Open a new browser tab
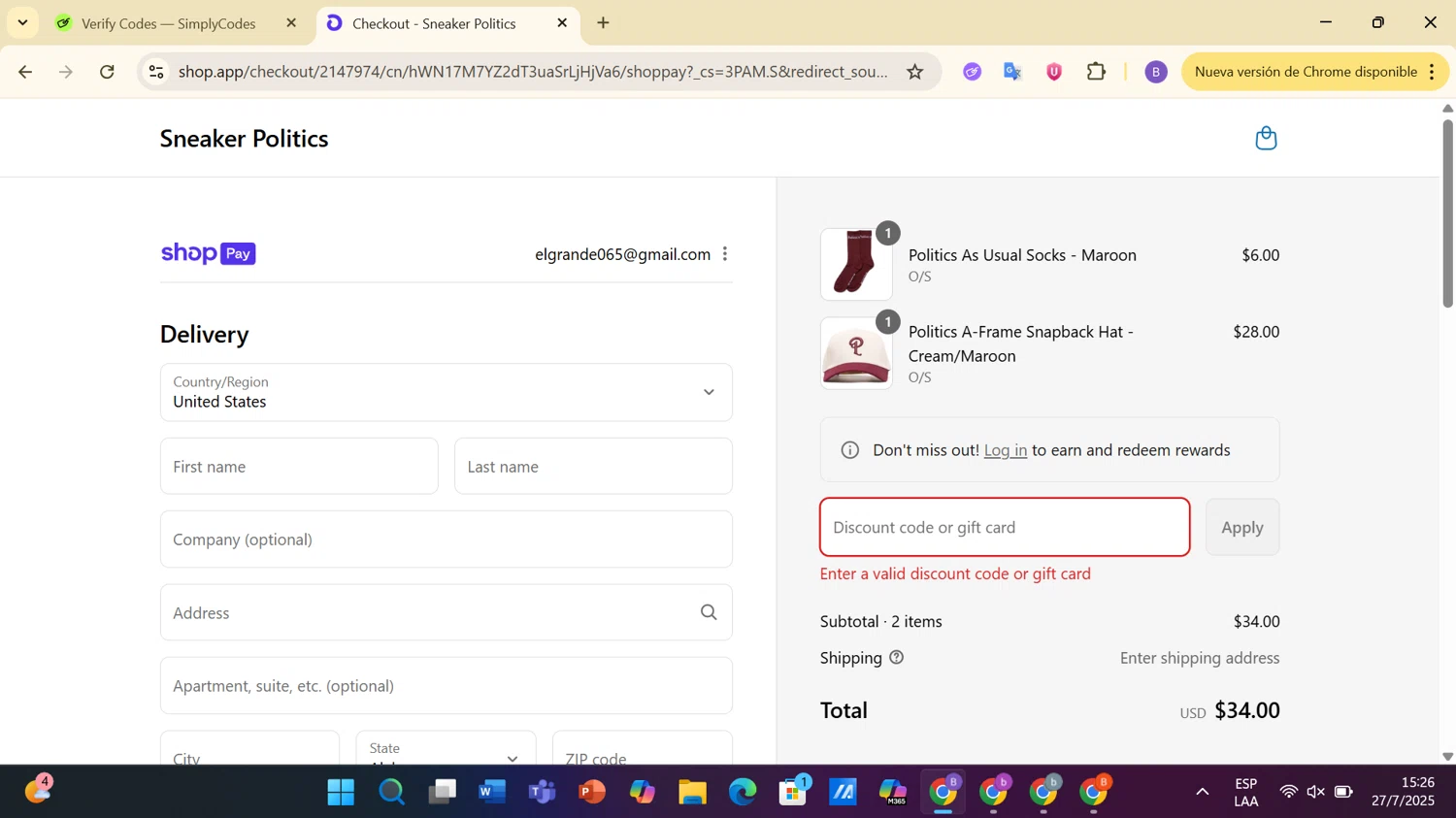Image resolution: width=1456 pixels, height=818 pixels. point(604,23)
